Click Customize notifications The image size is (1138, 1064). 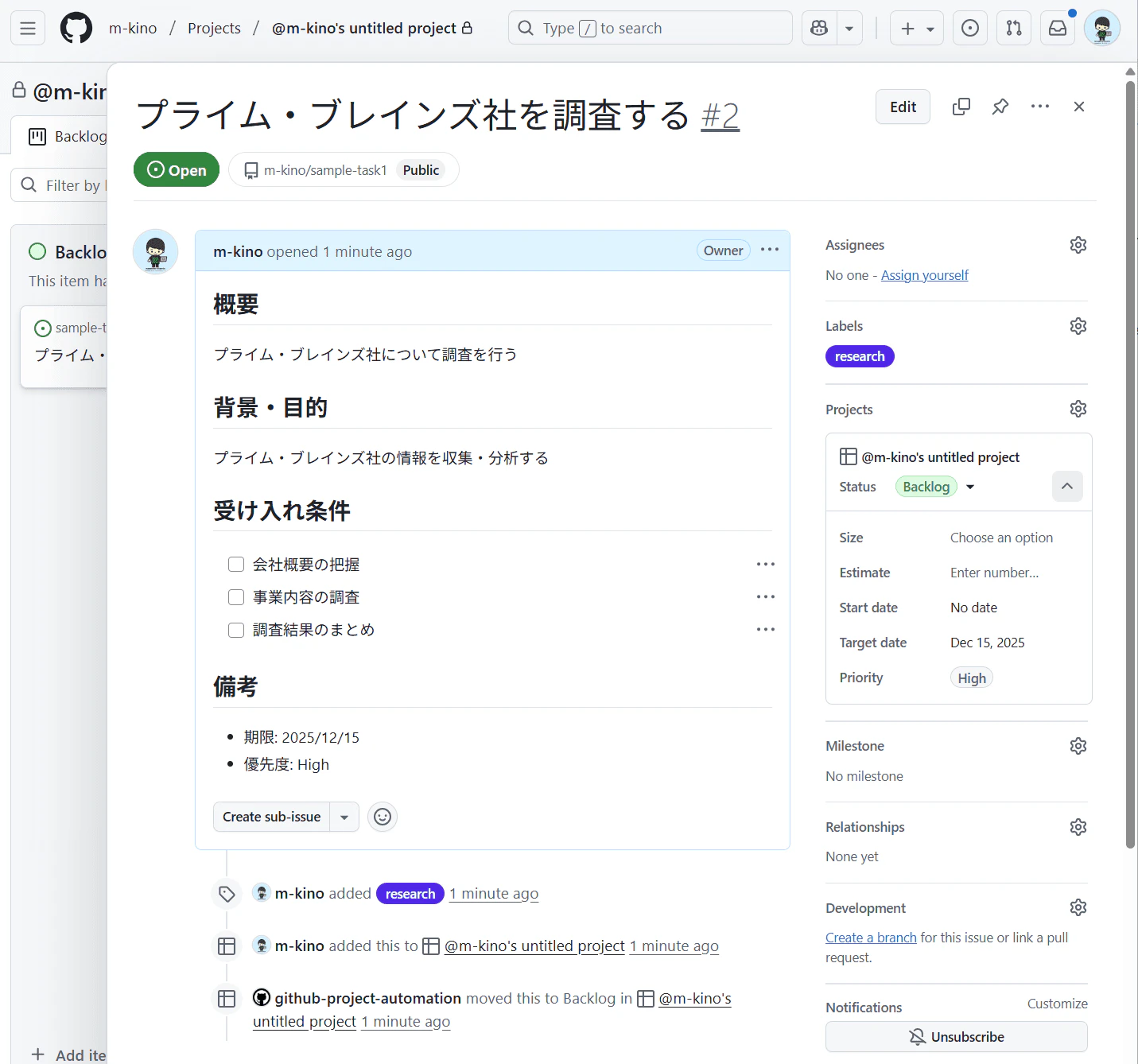click(x=1058, y=1004)
